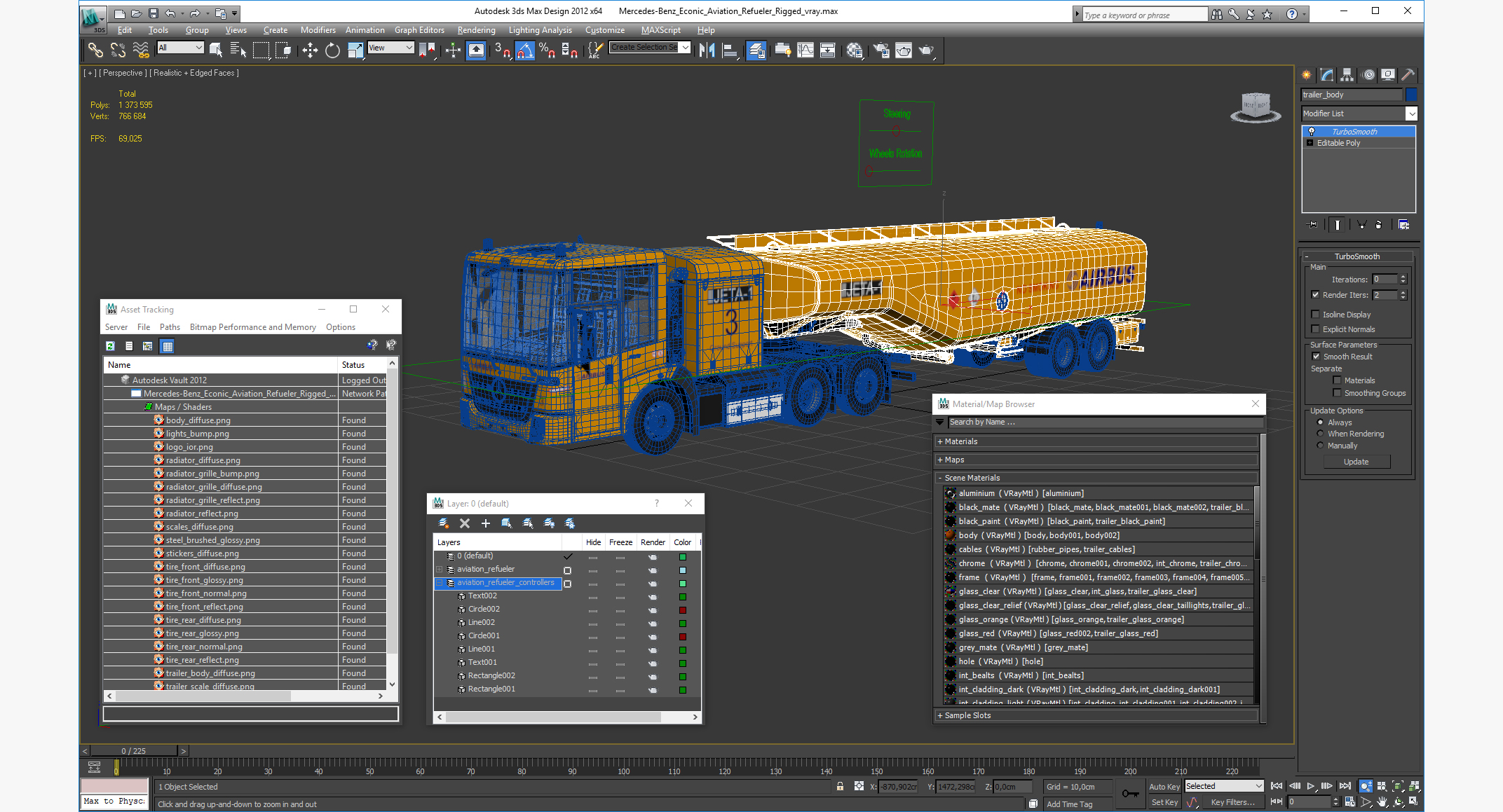
Task: Click trailer_body object color swatch
Action: (x=1411, y=95)
